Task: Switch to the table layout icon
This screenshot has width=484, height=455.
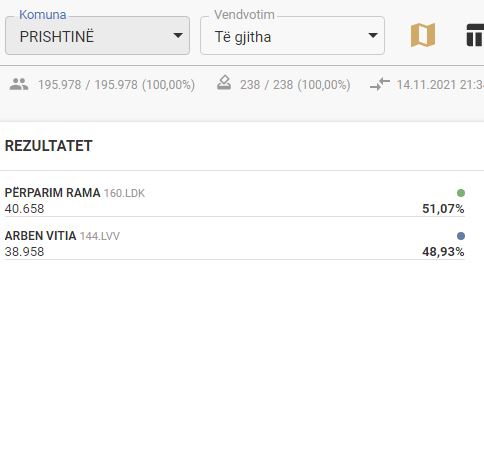Action: [475, 35]
